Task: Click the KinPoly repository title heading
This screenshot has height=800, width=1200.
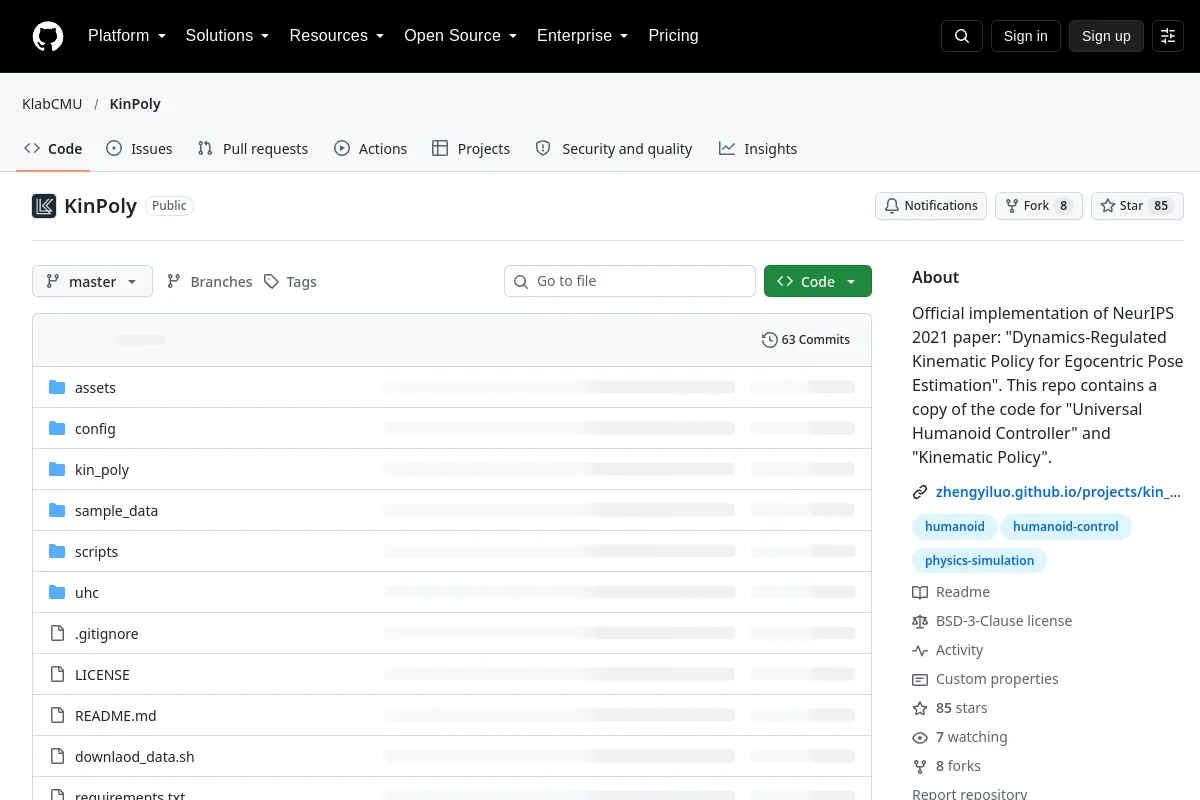Action: tap(100, 206)
